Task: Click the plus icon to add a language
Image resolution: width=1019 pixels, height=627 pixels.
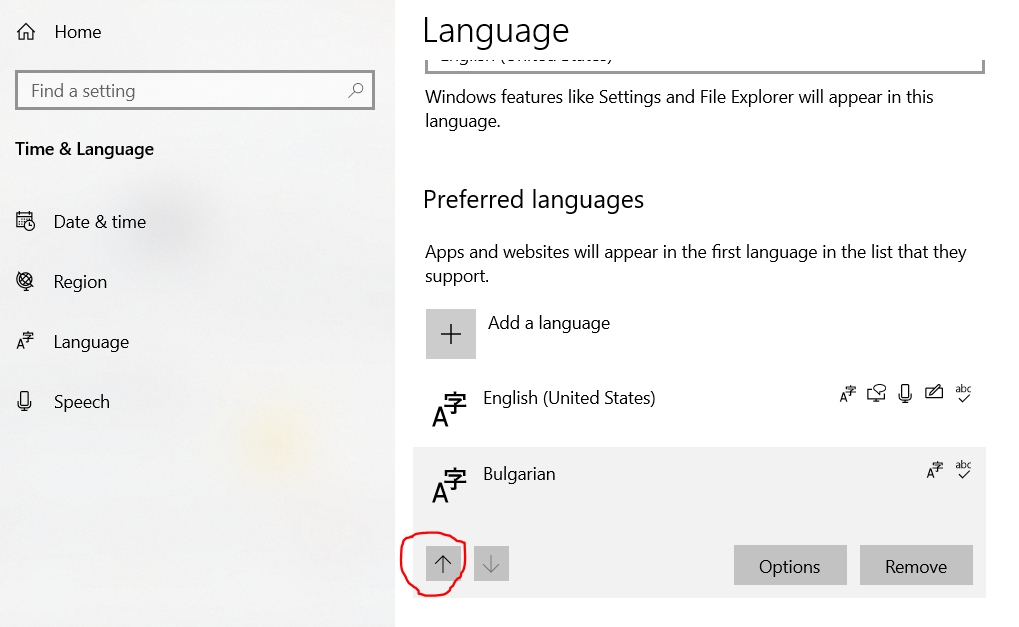Action: [450, 334]
